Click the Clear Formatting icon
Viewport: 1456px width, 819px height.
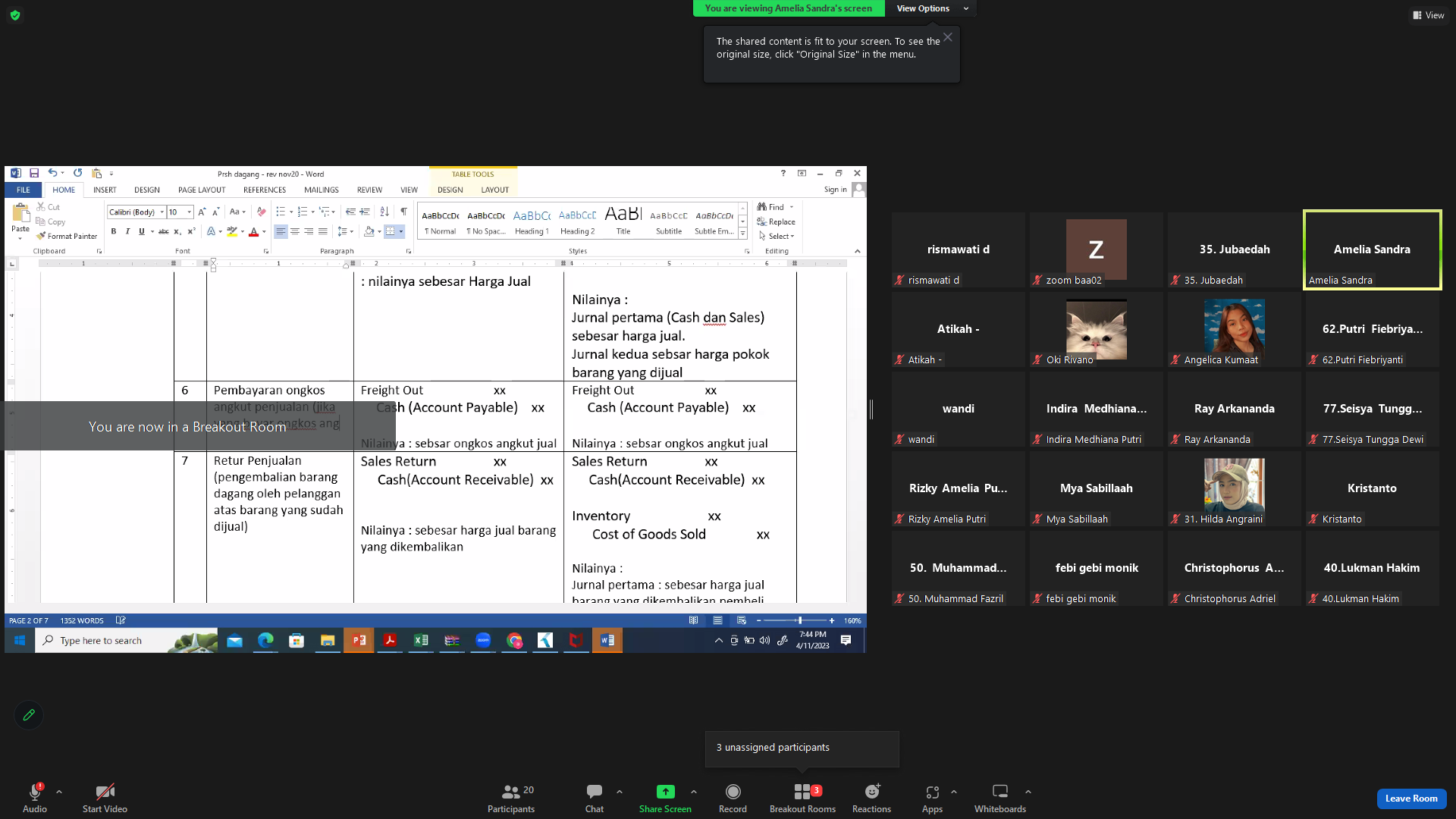click(x=261, y=212)
